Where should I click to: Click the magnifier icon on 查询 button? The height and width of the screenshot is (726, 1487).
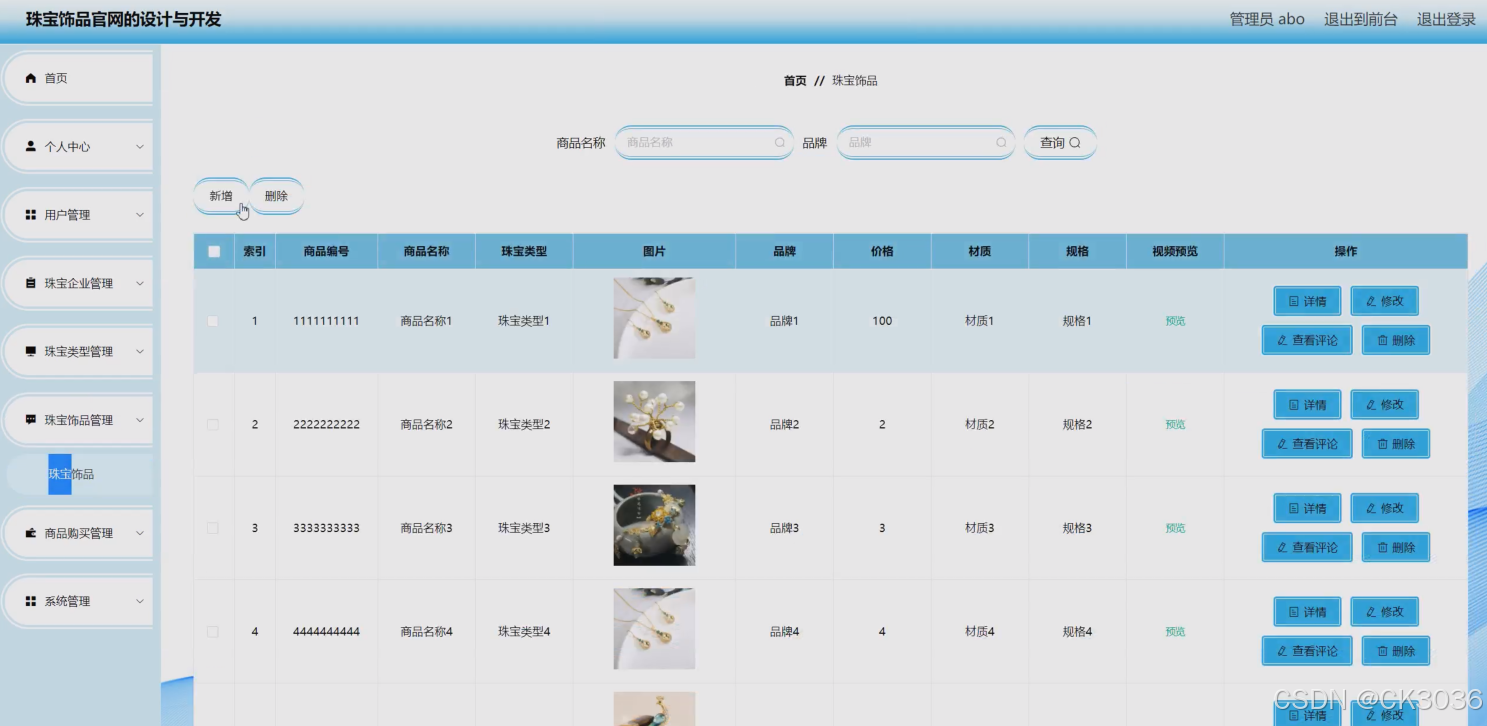click(1075, 143)
